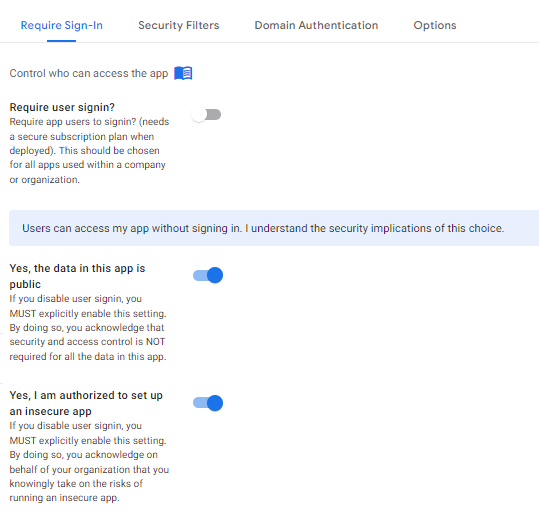Select the Options tab
This screenshot has width=539, height=527.
click(x=434, y=25)
